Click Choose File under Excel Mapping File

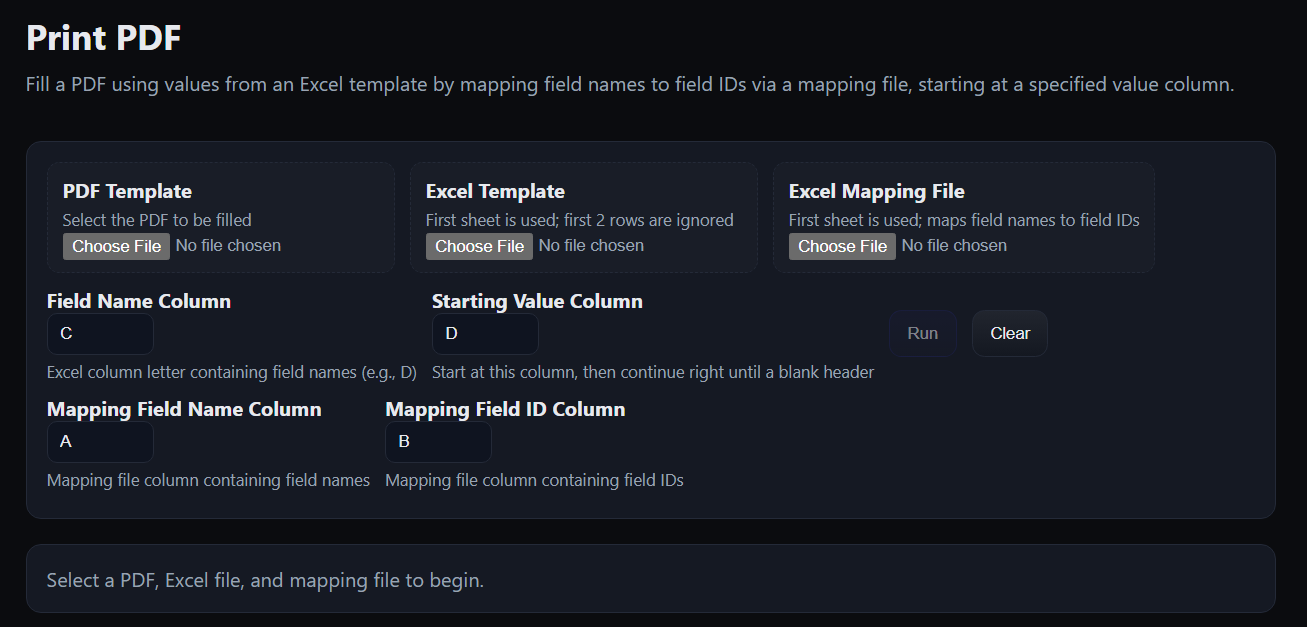click(842, 246)
